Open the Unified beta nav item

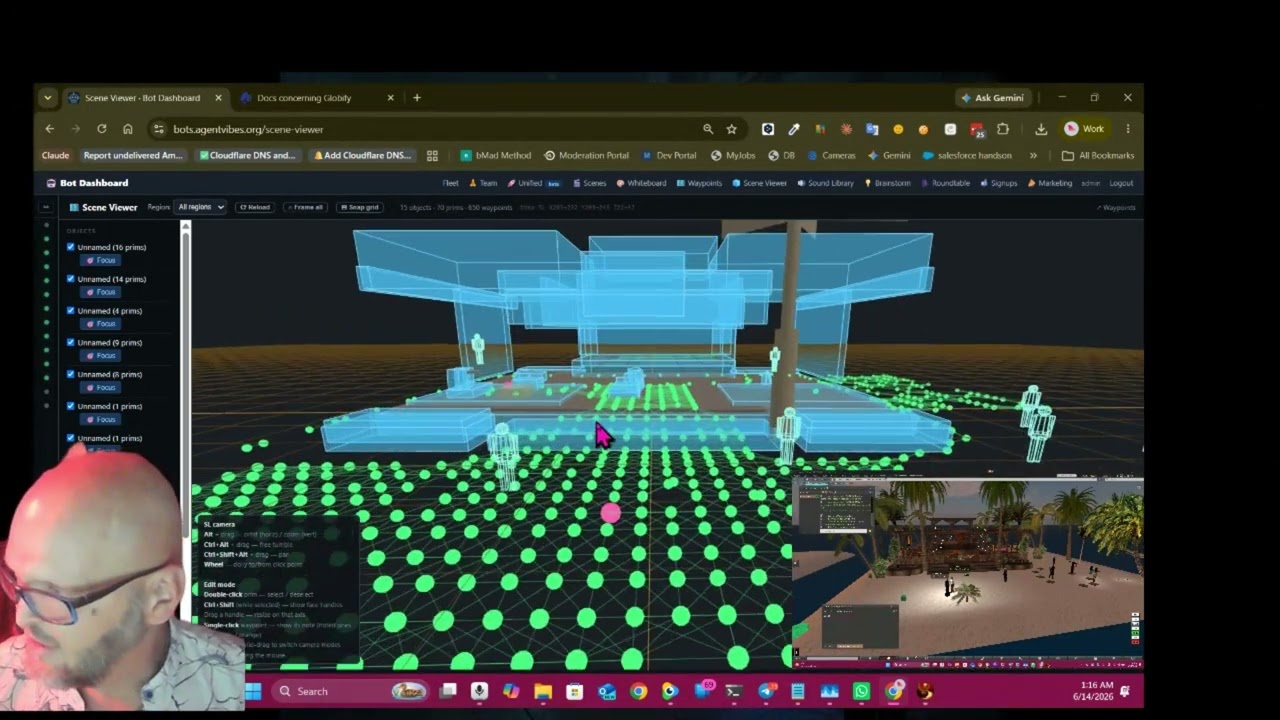click(x=534, y=183)
